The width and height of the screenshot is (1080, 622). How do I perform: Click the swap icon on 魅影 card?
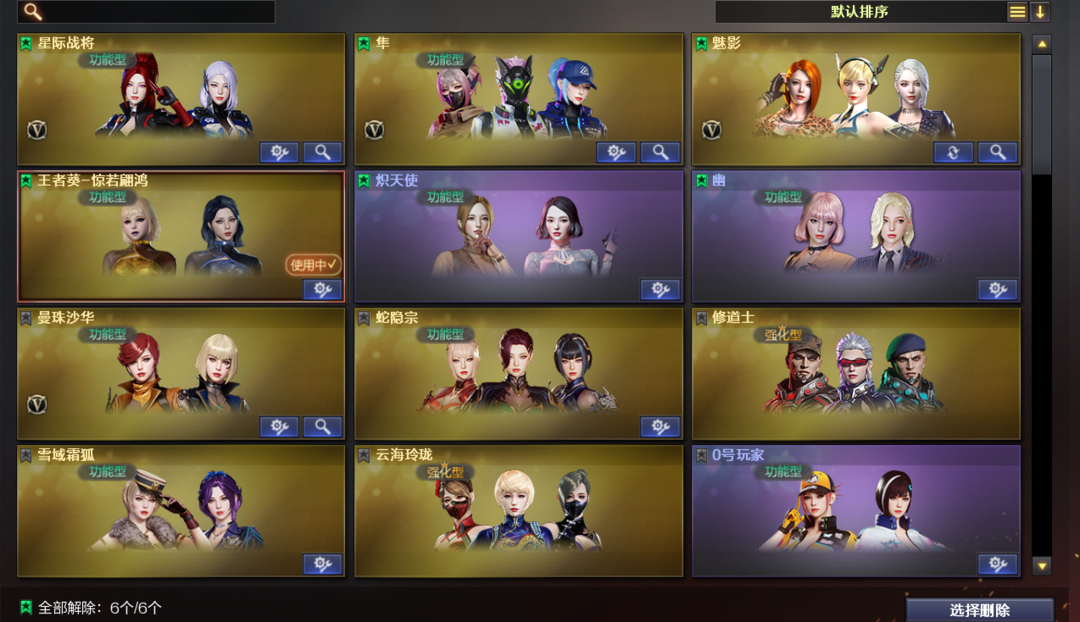point(953,152)
